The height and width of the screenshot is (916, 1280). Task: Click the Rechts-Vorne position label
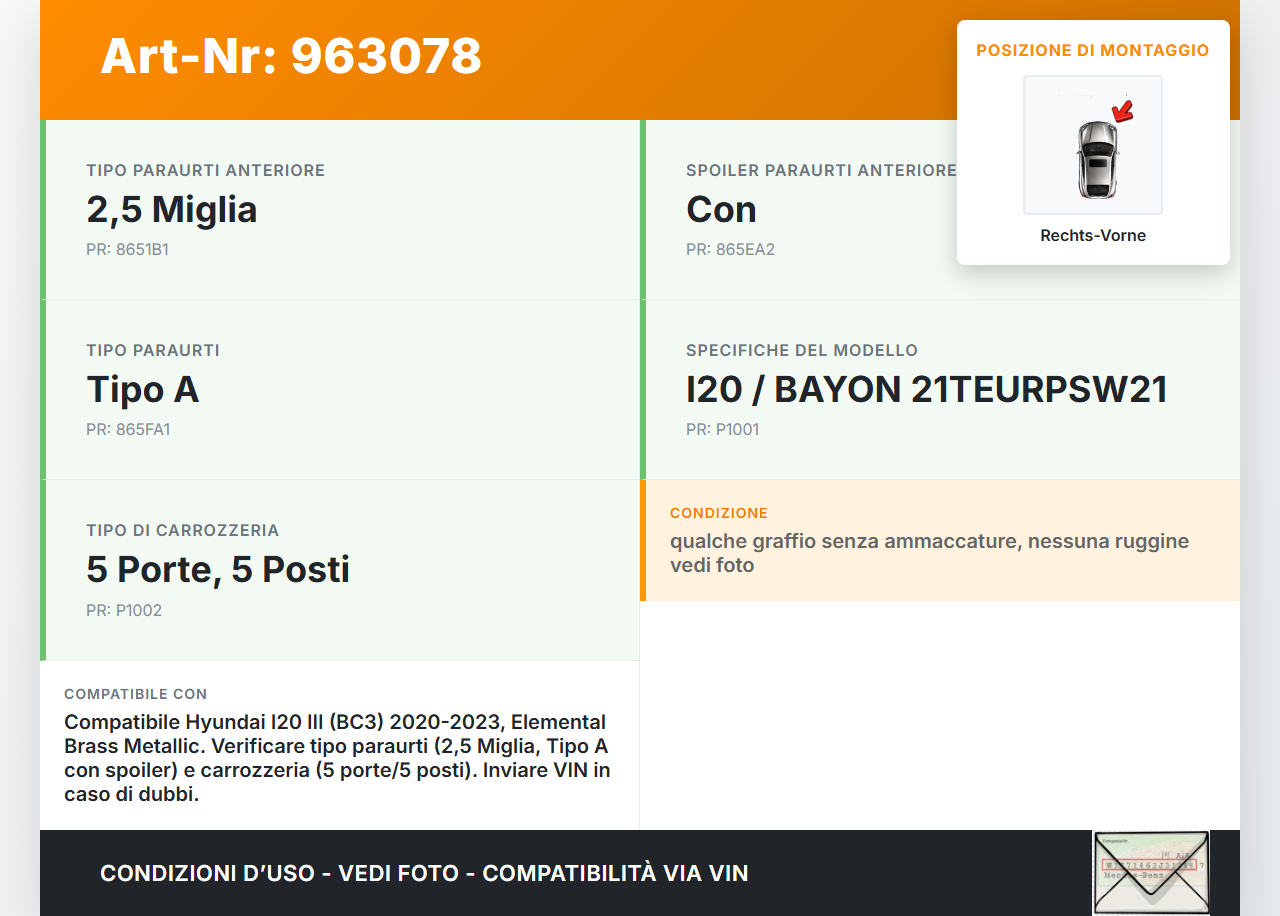(x=1093, y=236)
